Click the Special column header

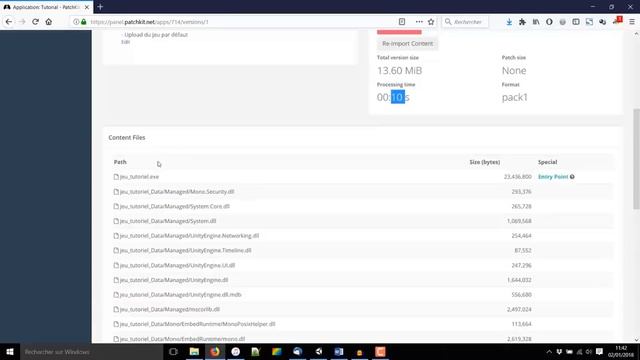click(x=547, y=162)
